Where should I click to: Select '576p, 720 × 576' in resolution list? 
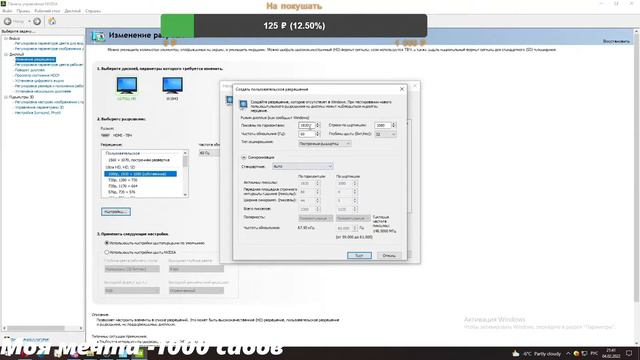coord(122,192)
